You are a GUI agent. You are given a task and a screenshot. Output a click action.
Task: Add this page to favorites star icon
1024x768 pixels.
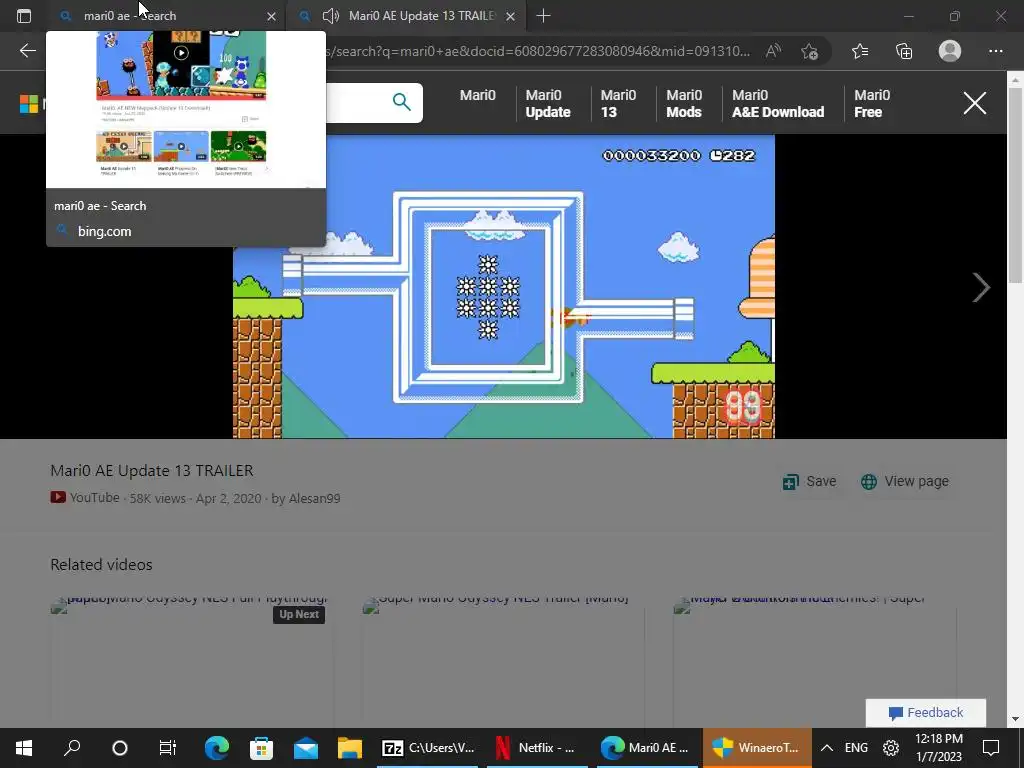[x=809, y=51]
